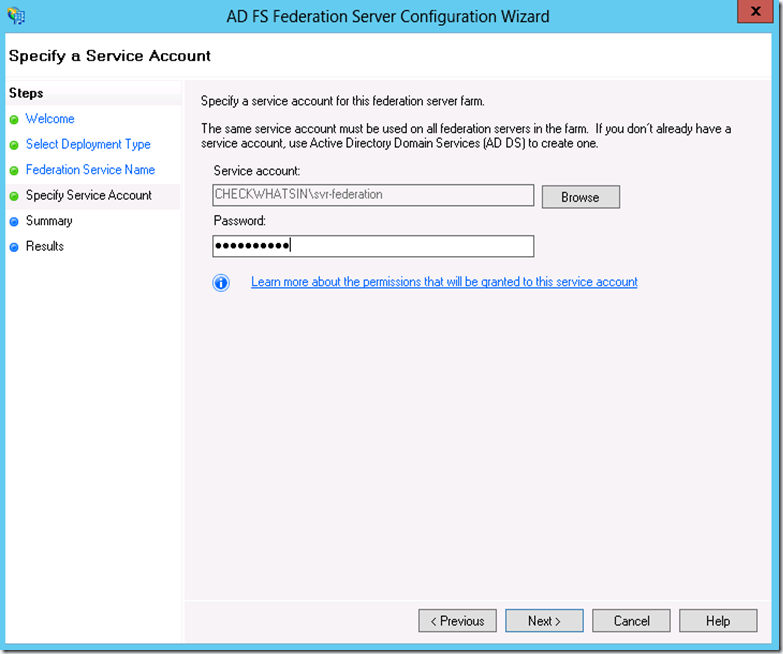Go to the Welcome step
The width and height of the screenshot is (783, 654).
[50, 119]
